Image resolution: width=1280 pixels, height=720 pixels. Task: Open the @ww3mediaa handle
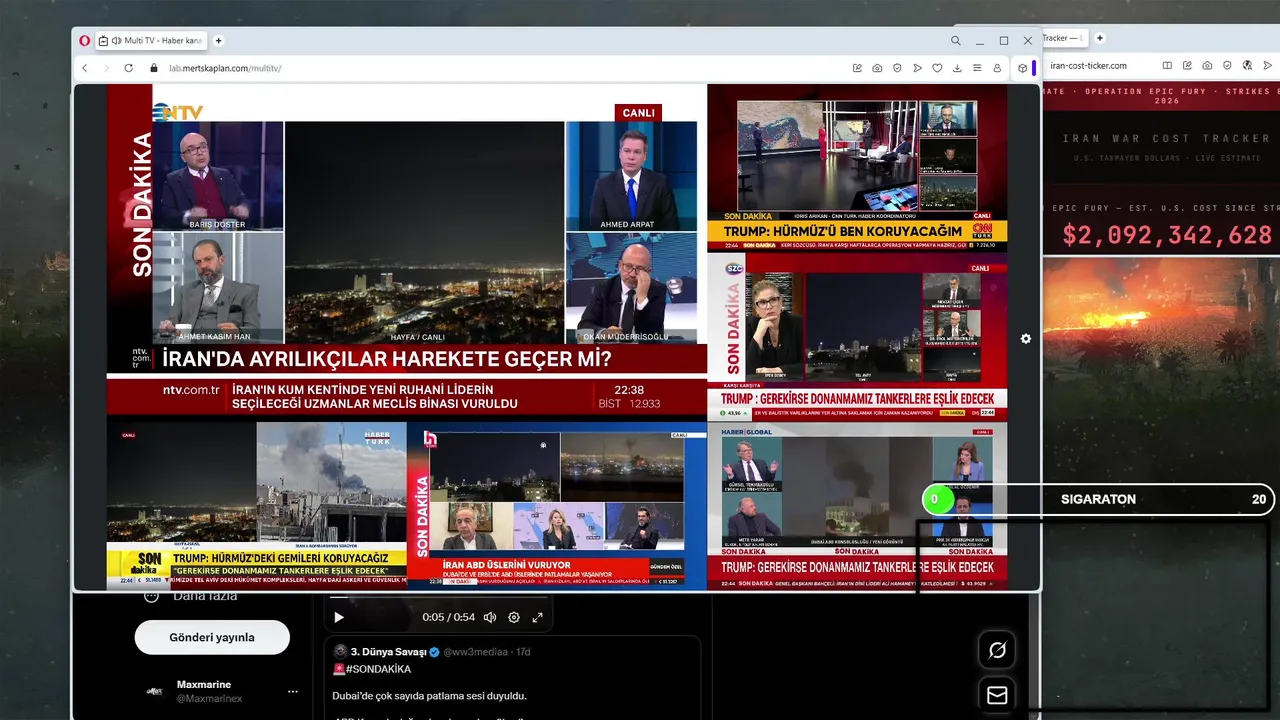pyautogui.click(x=476, y=652)
